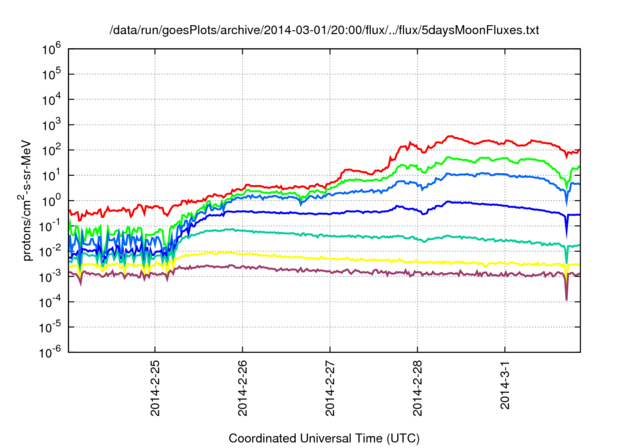
Task: Click the 10^3 y-axis tick label
Action: click(51, 125)
